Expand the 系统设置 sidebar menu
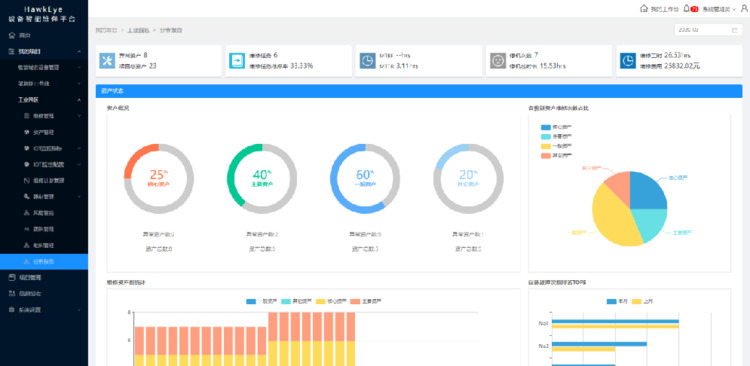 (44, 310)
